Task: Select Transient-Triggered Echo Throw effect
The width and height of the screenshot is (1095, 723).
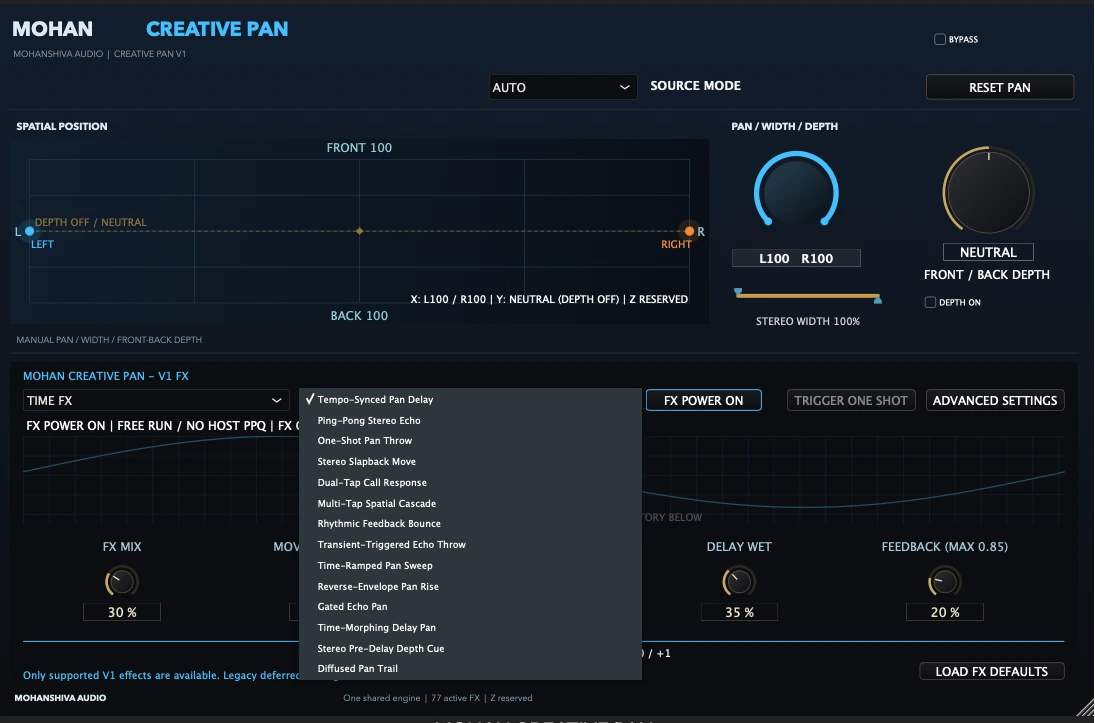Action: click(470, 545)
